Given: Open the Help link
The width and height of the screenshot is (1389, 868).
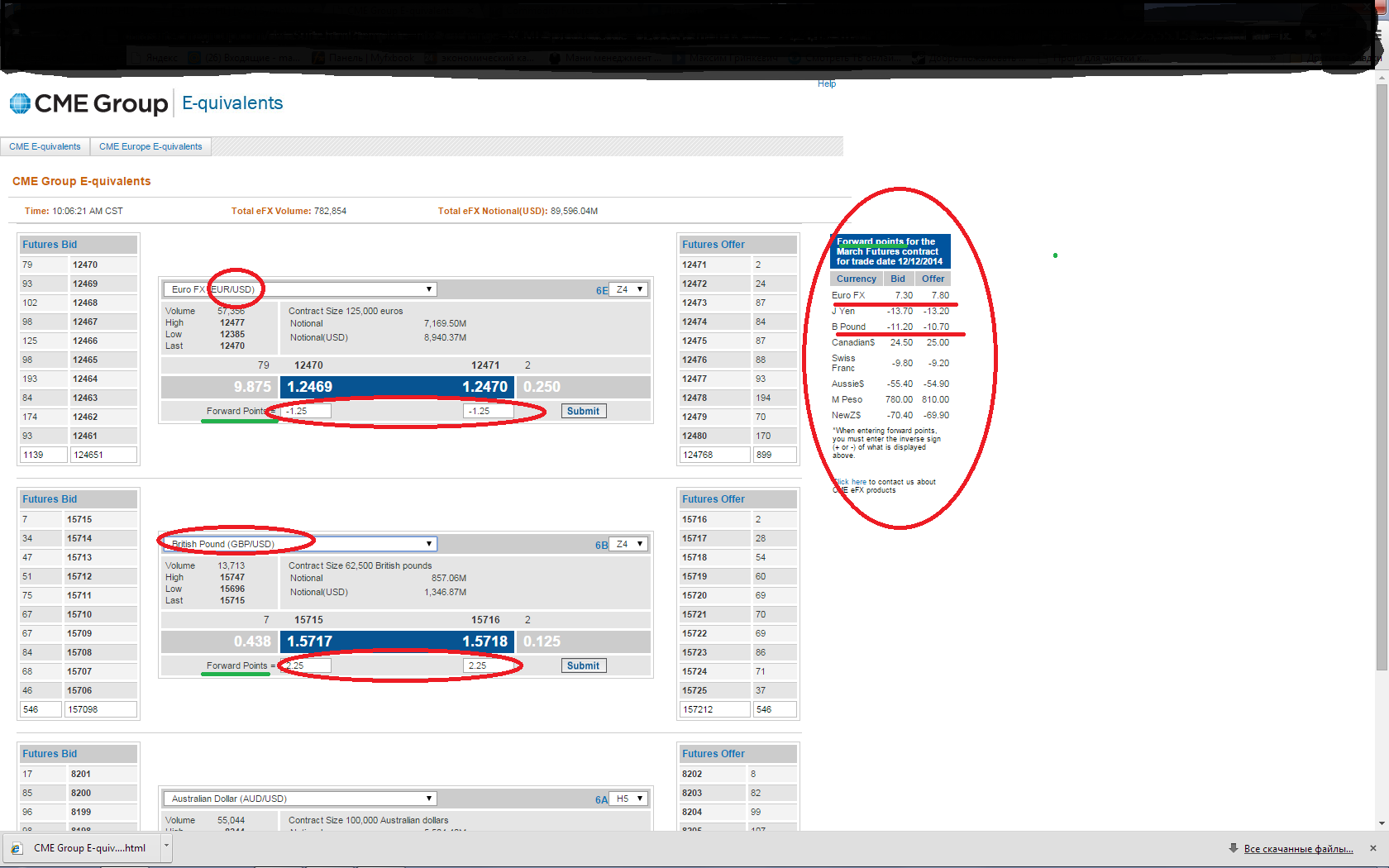Looking at the screenshot, I should point(827,83).
